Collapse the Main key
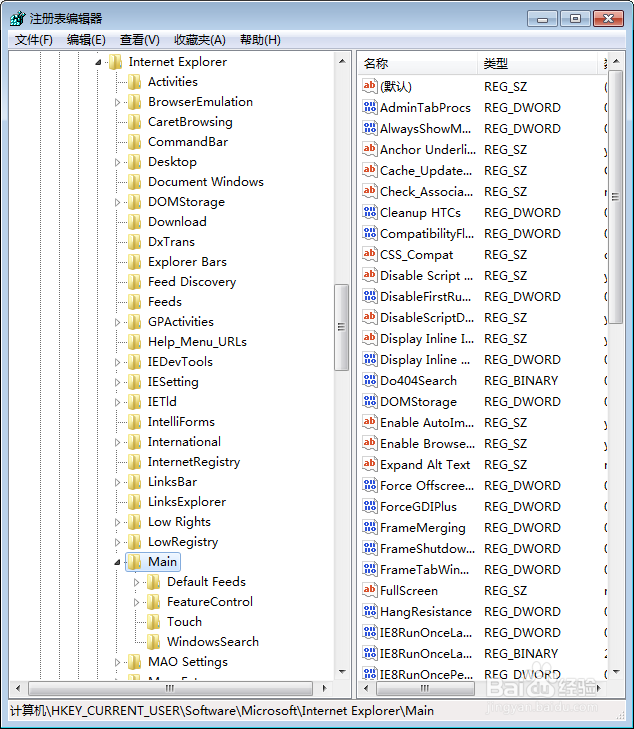Viewport: 634px width, 729px height. tap(117, 562)
